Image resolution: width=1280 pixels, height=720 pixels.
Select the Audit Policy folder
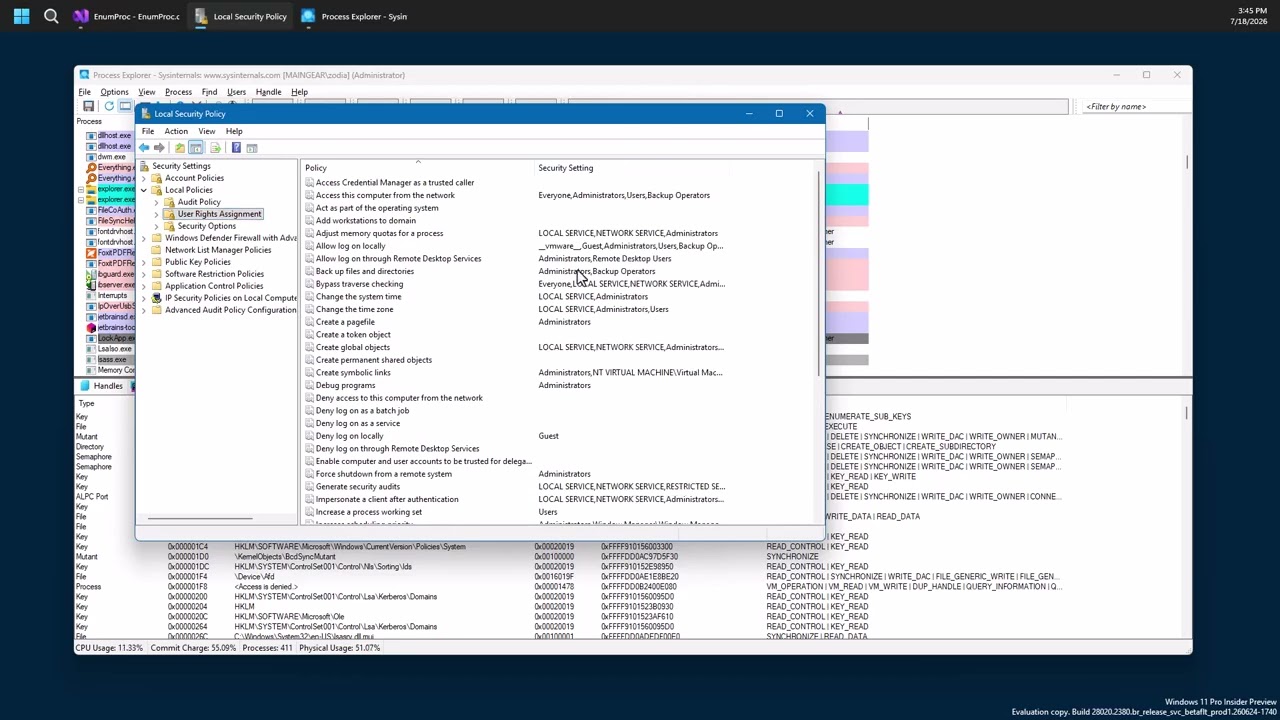click(x=199, y=202)
